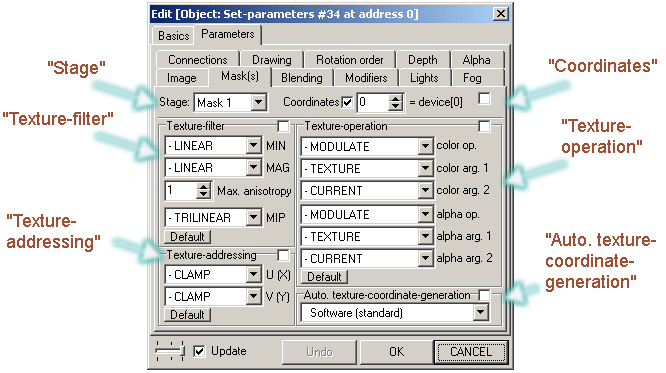Click the Max. anisotropy stepper arrows
666x373 pixels.
tap(203, 191)
